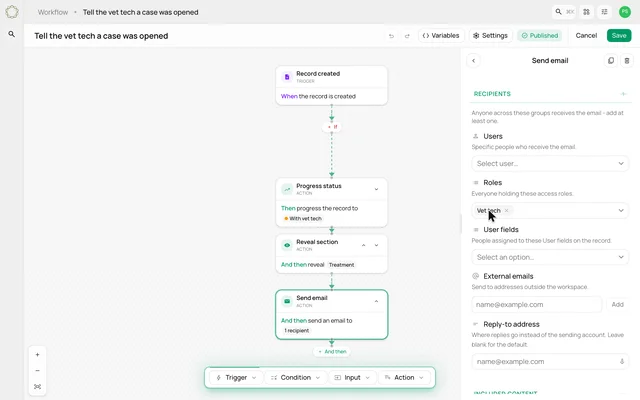Image resolution: width=640 pixels, height=400 pixels.
Task: Click the command grid icon beside search
Action: coord(587,12)
